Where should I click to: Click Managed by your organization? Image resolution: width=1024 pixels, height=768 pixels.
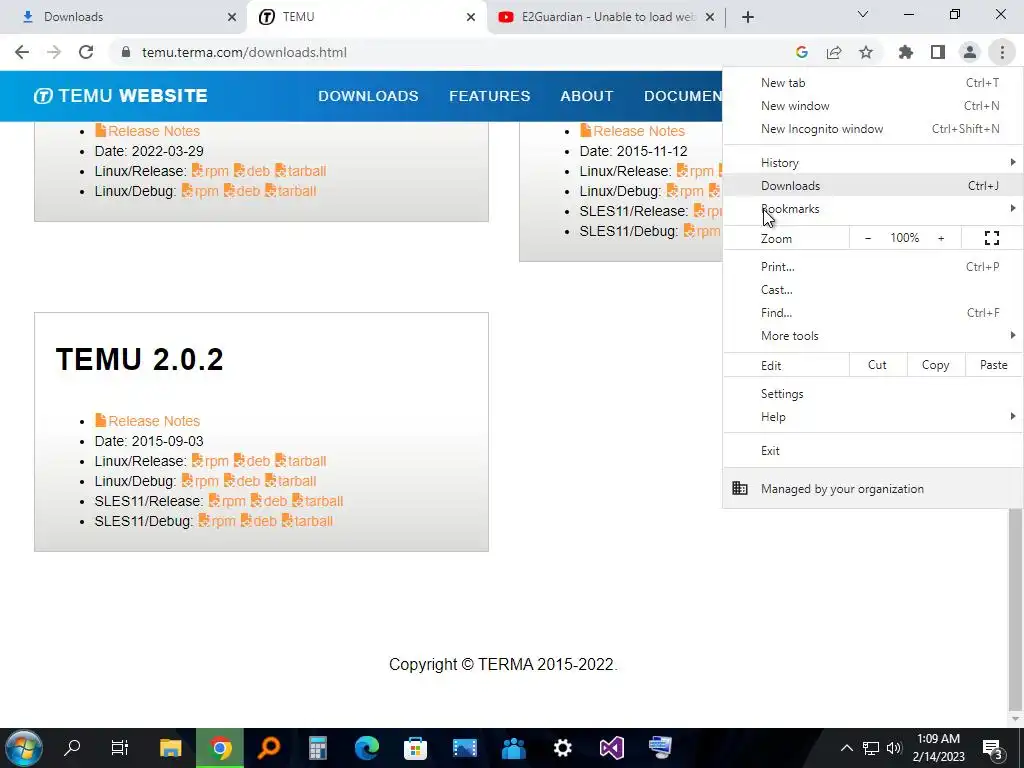(x=873, y=488)
